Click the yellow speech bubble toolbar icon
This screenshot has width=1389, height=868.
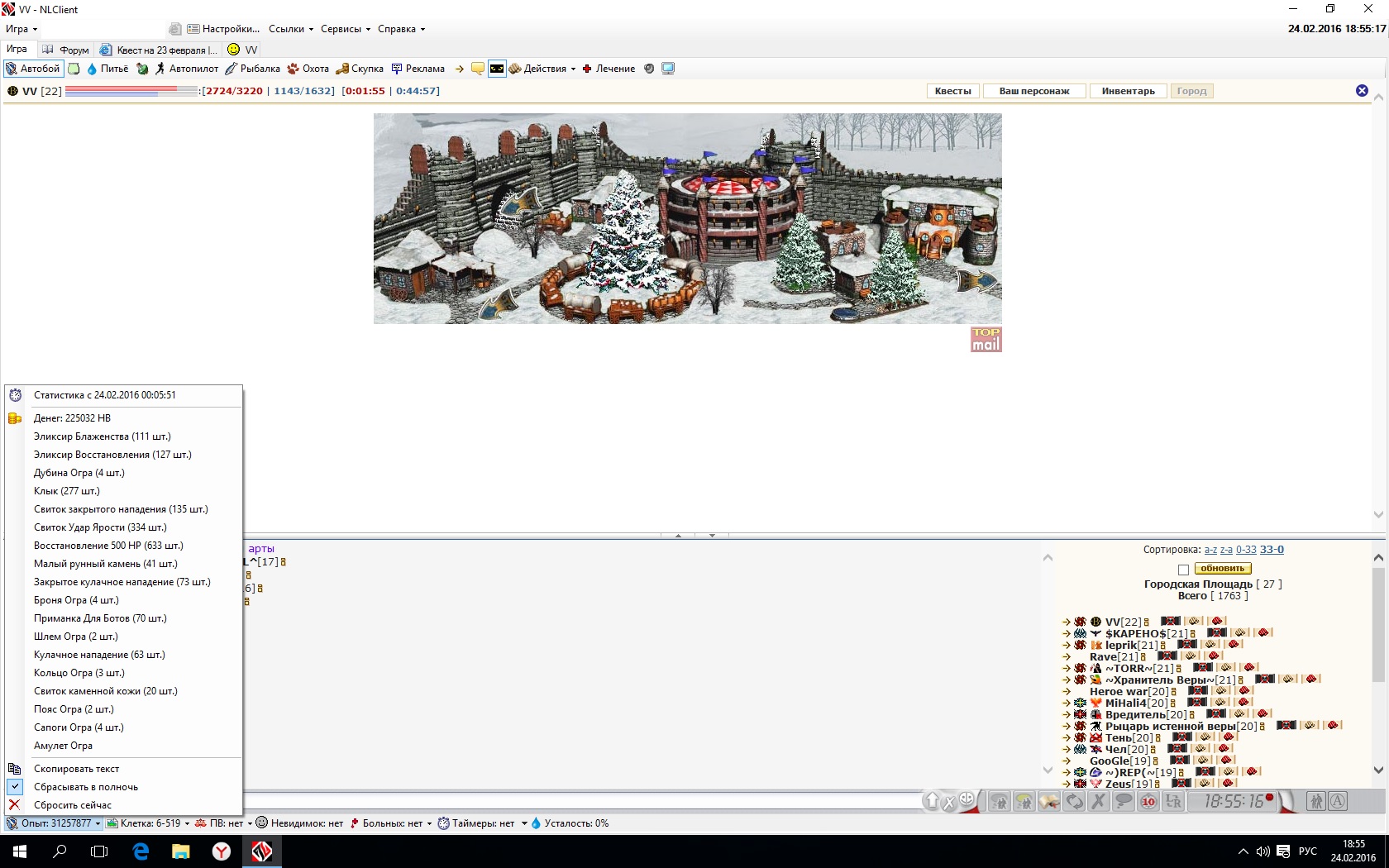(x=478, y=69)
